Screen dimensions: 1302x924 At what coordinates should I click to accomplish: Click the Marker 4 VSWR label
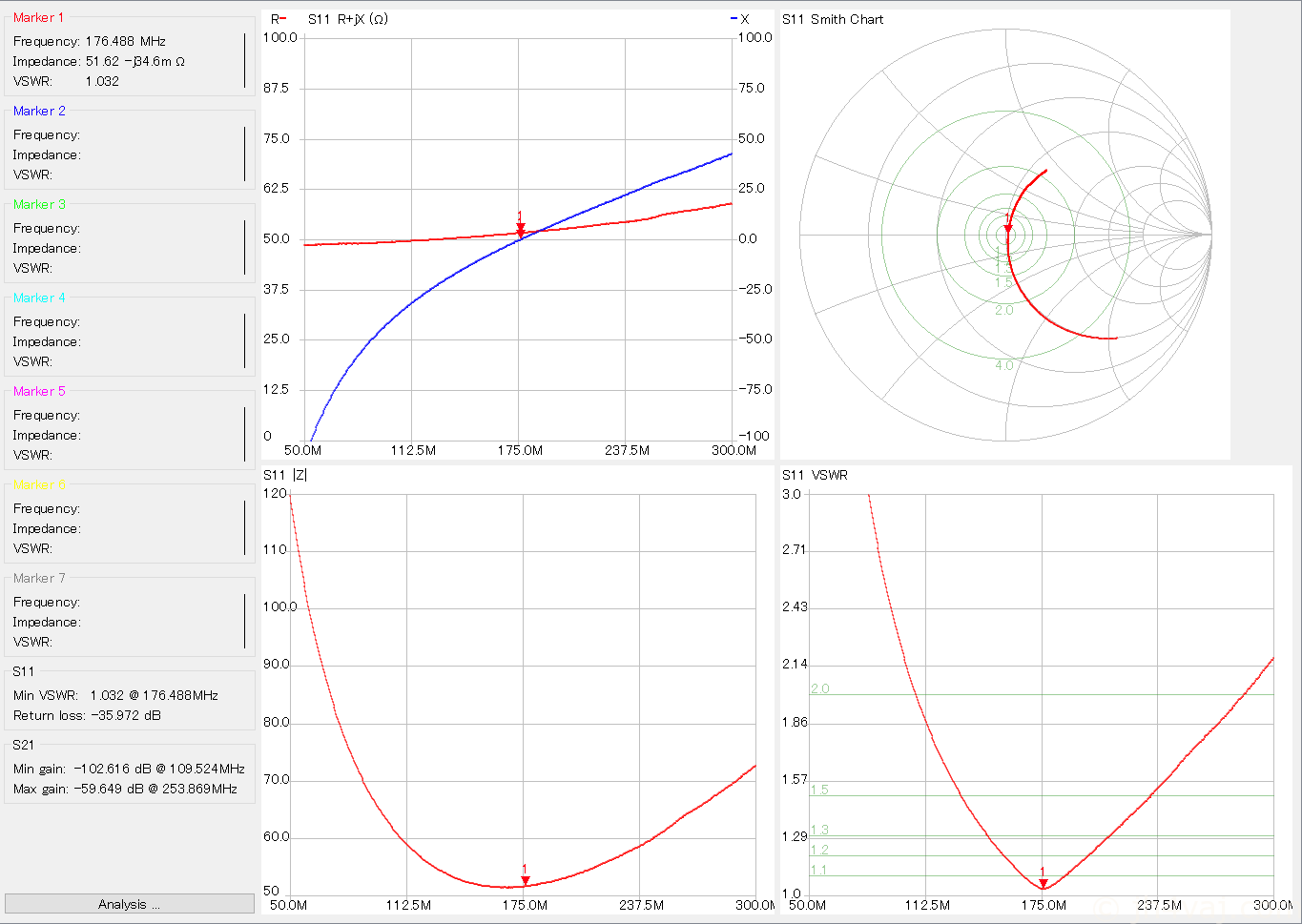[32, 361]
